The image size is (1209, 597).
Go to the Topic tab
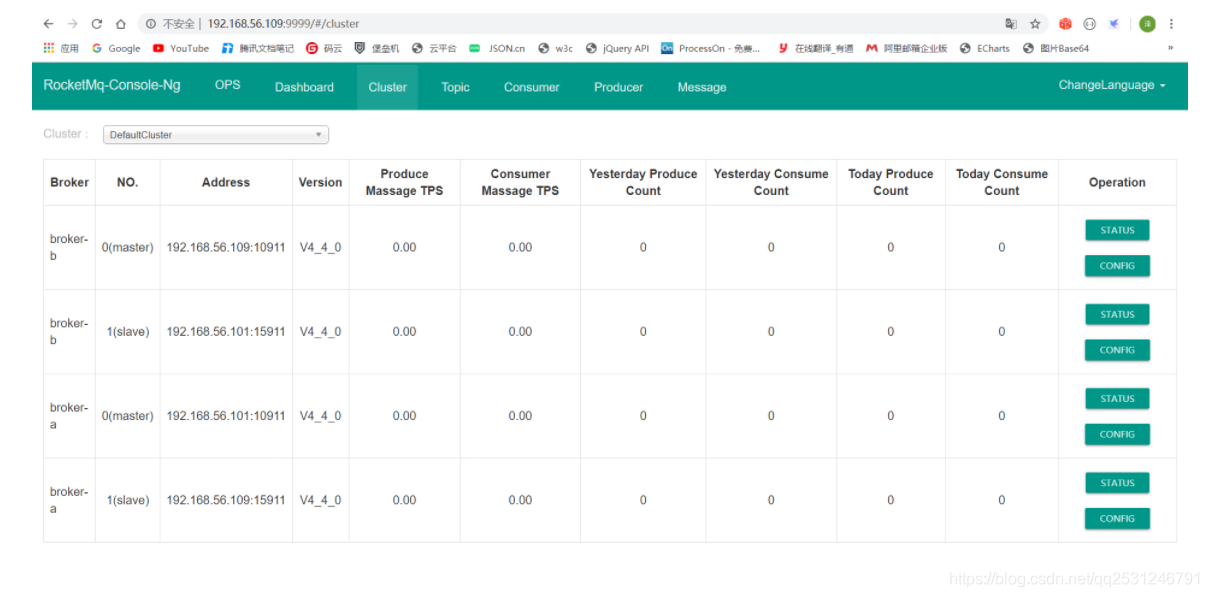(455, 87)
